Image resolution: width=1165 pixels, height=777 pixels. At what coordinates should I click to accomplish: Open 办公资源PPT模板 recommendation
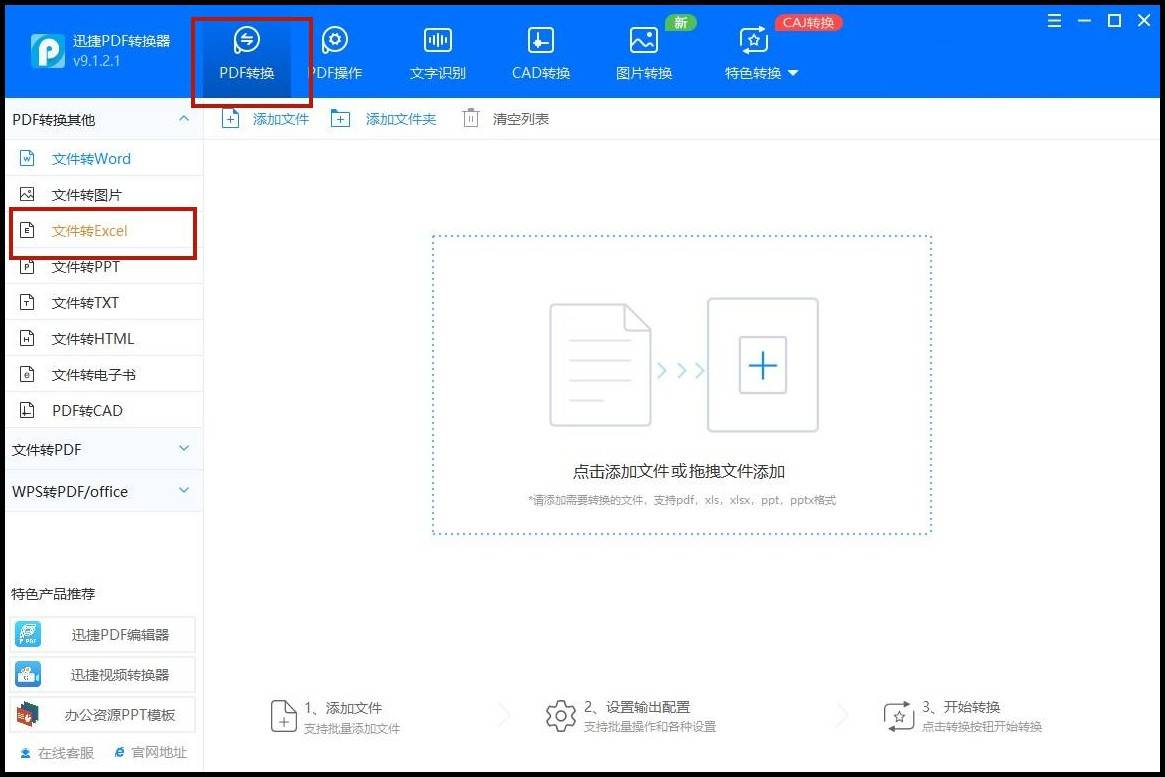pyautogui.click(x=104, y=715)
